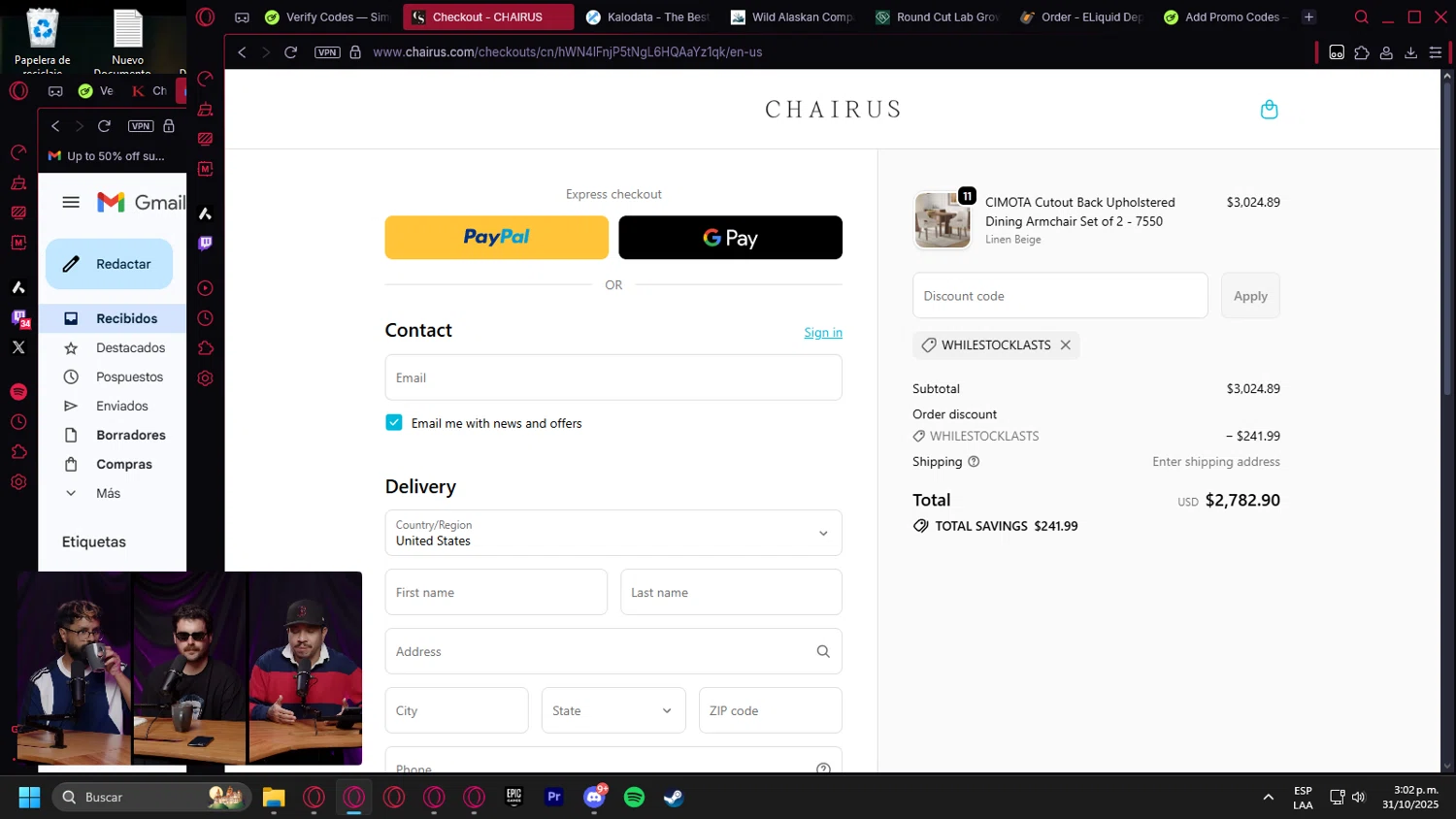
Task: Remove the WHILESTOCKLASTS discount tag
Action: (1065, 345)
